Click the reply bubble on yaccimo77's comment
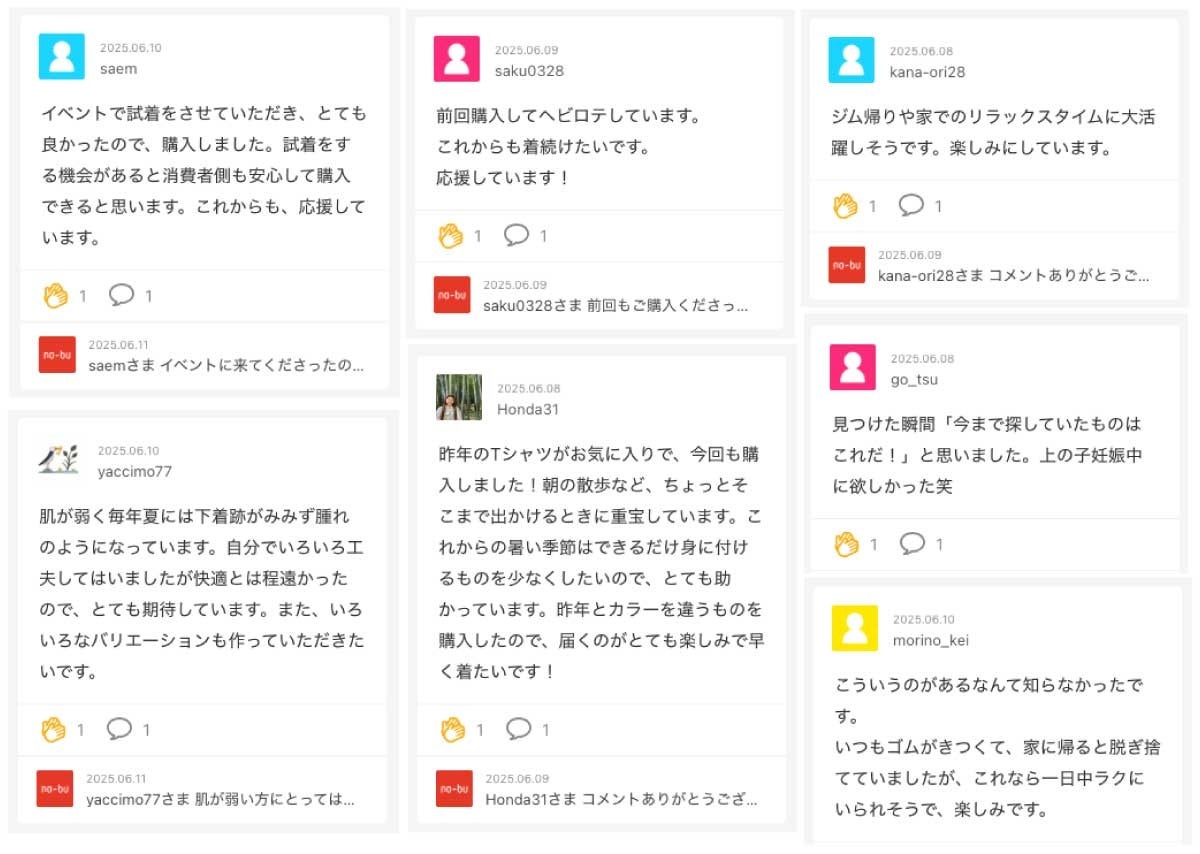The image size is (1200, 854). pos(120,729)
